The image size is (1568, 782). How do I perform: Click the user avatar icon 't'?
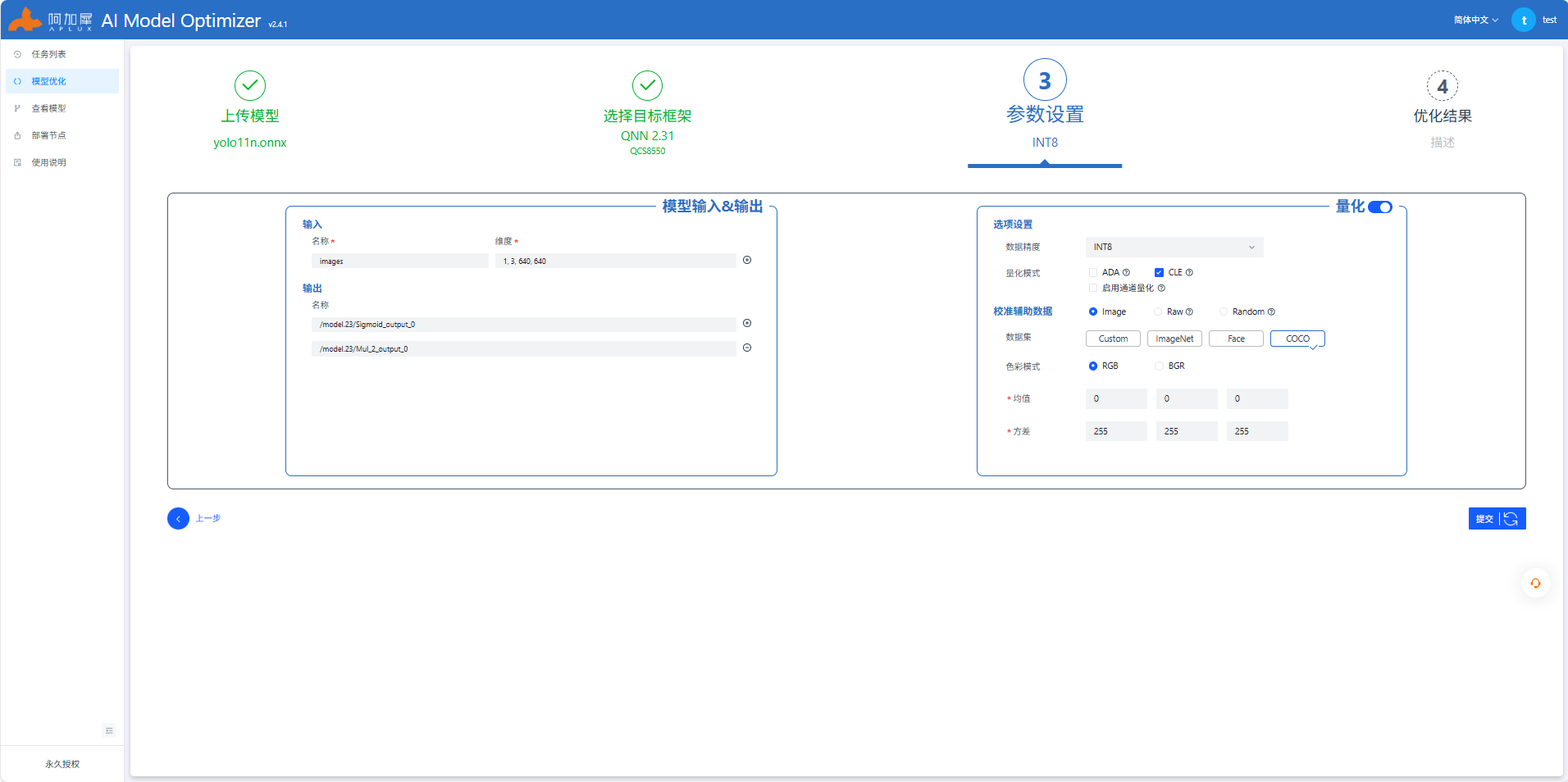(1523, 20)
